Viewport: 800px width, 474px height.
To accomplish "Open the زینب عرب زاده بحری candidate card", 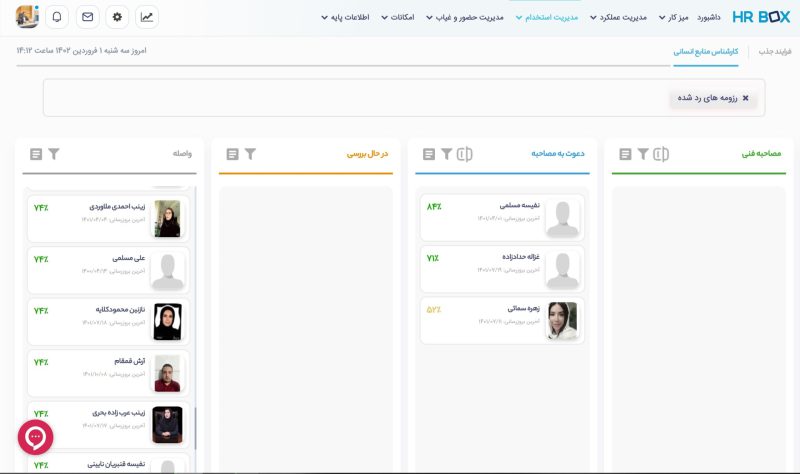I will [x=108, y=425].
